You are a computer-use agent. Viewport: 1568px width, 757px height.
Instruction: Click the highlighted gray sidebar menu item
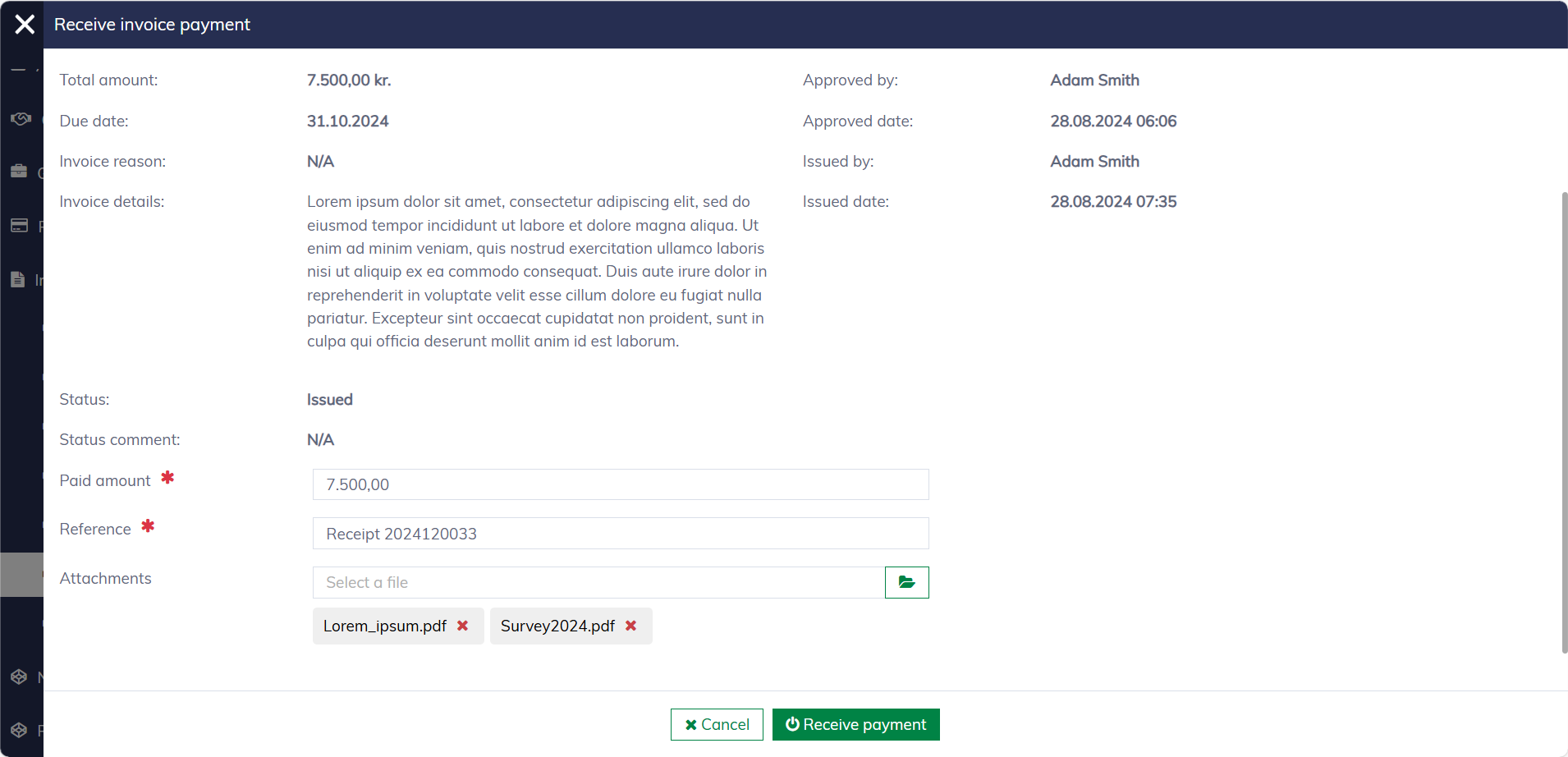pos(21,575)
